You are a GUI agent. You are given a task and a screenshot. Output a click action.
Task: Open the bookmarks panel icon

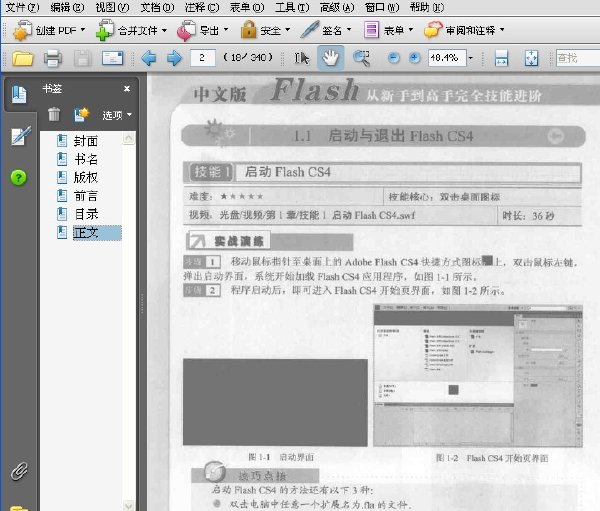coord(19,94)
